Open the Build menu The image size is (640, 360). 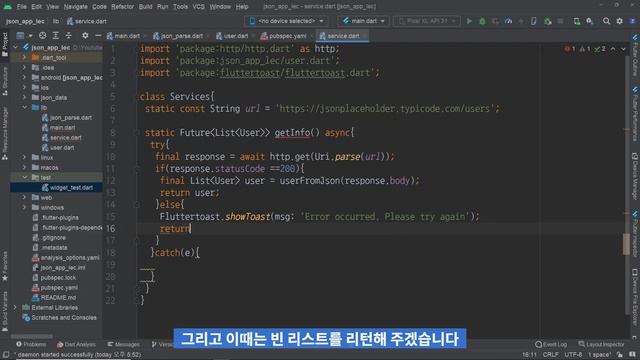(145, 7)
